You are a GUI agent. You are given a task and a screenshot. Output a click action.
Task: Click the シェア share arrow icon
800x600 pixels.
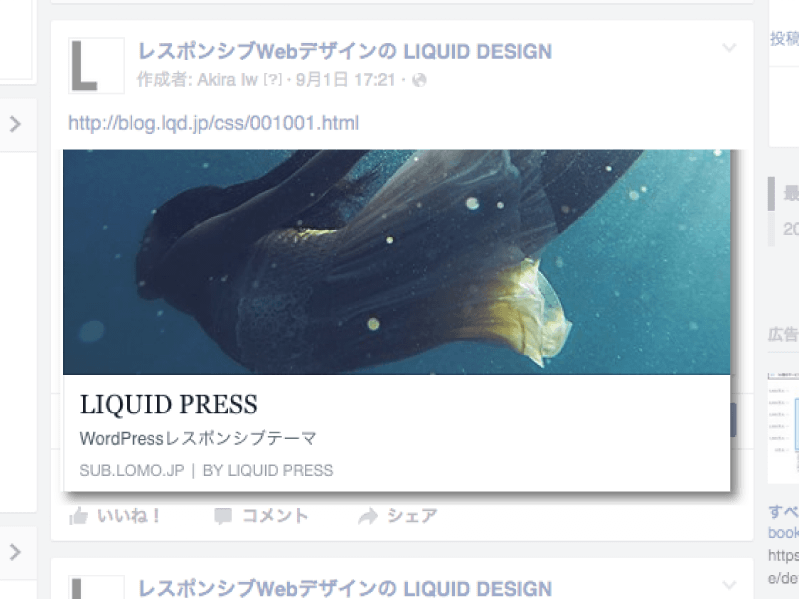pyautogui.click(x=368, y=516)
